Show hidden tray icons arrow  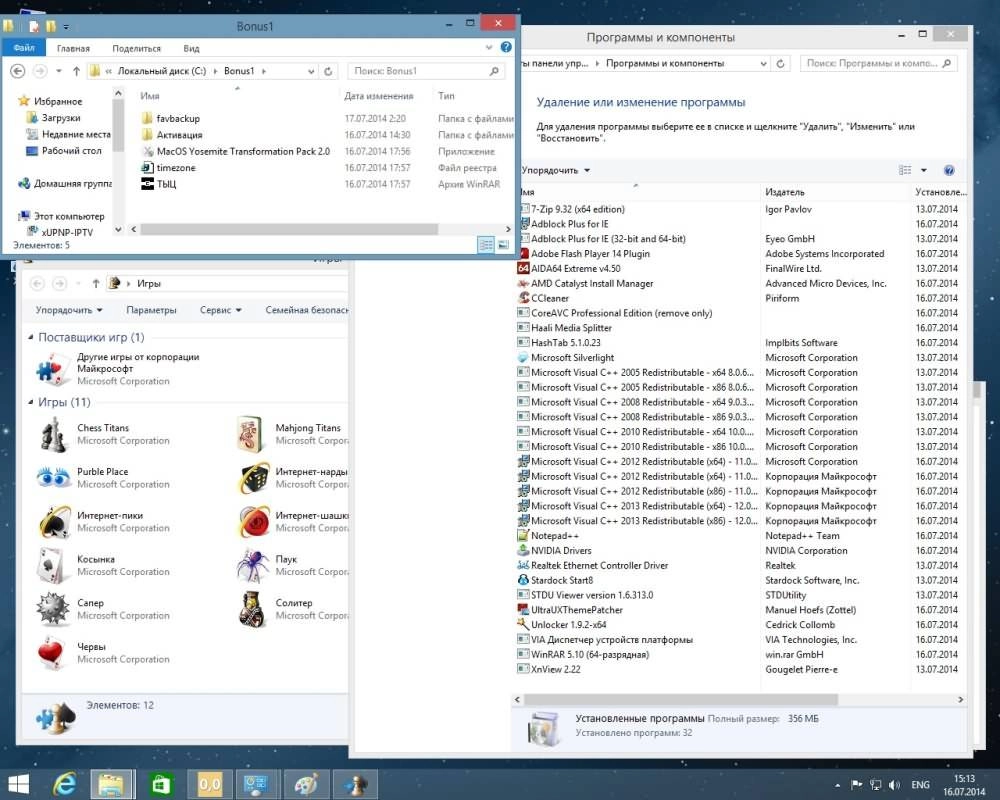837,785
